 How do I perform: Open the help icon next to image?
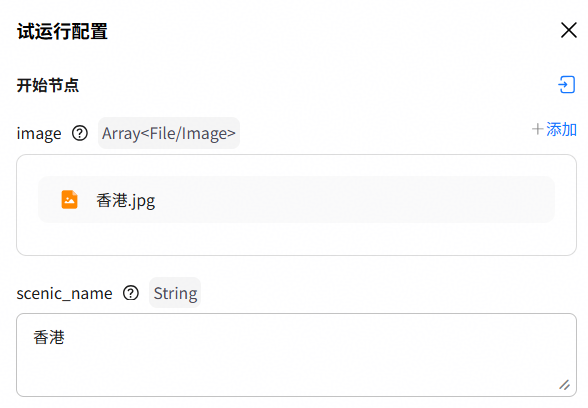(80, 133)
